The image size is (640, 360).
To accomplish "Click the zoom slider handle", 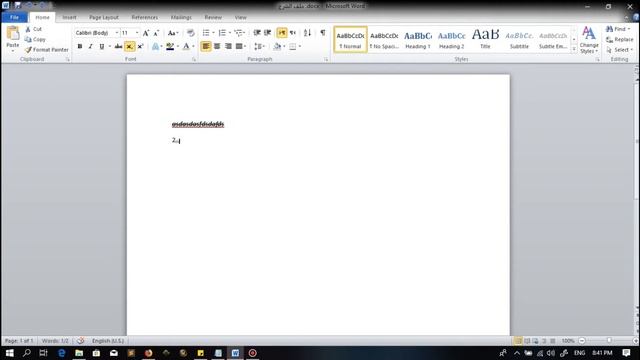I will pyautogui.click(x=609, y=340).
